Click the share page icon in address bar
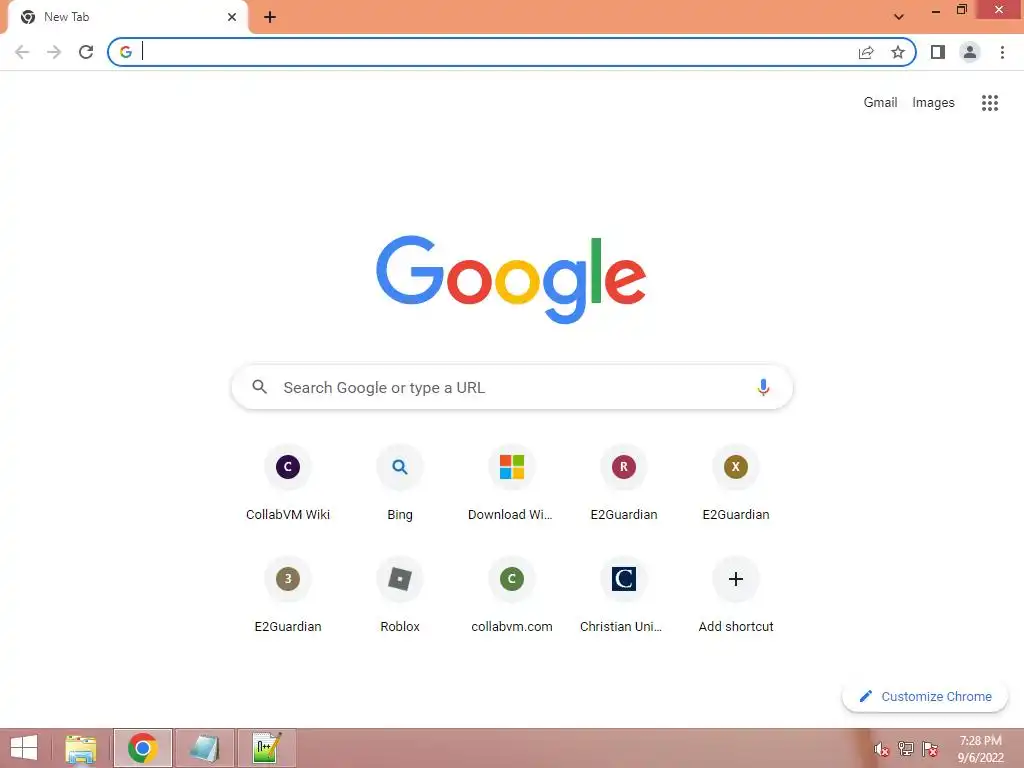Screen dimensions: 1024x768 click(x=866, y=52)
